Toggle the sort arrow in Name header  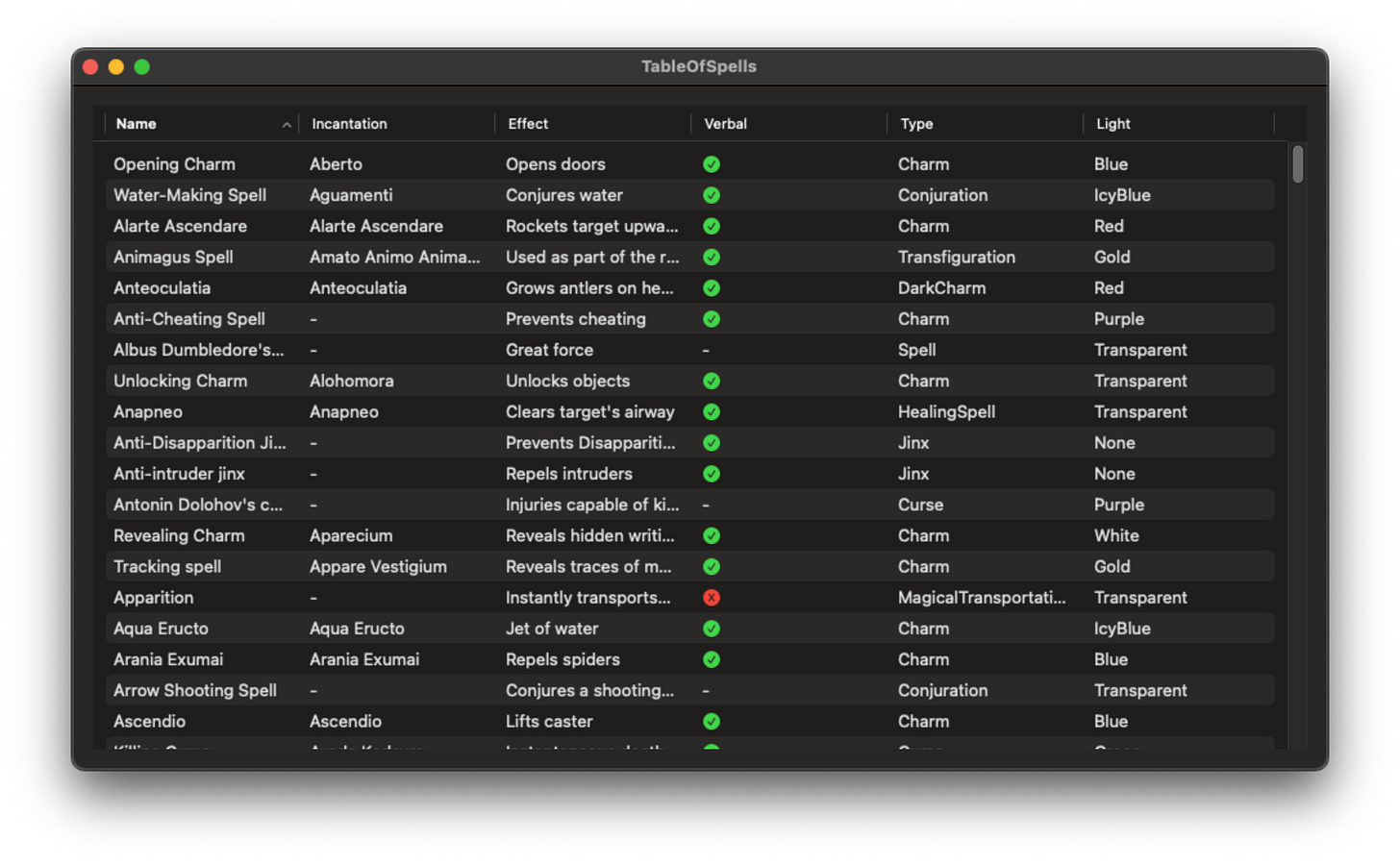pos(287,125)
